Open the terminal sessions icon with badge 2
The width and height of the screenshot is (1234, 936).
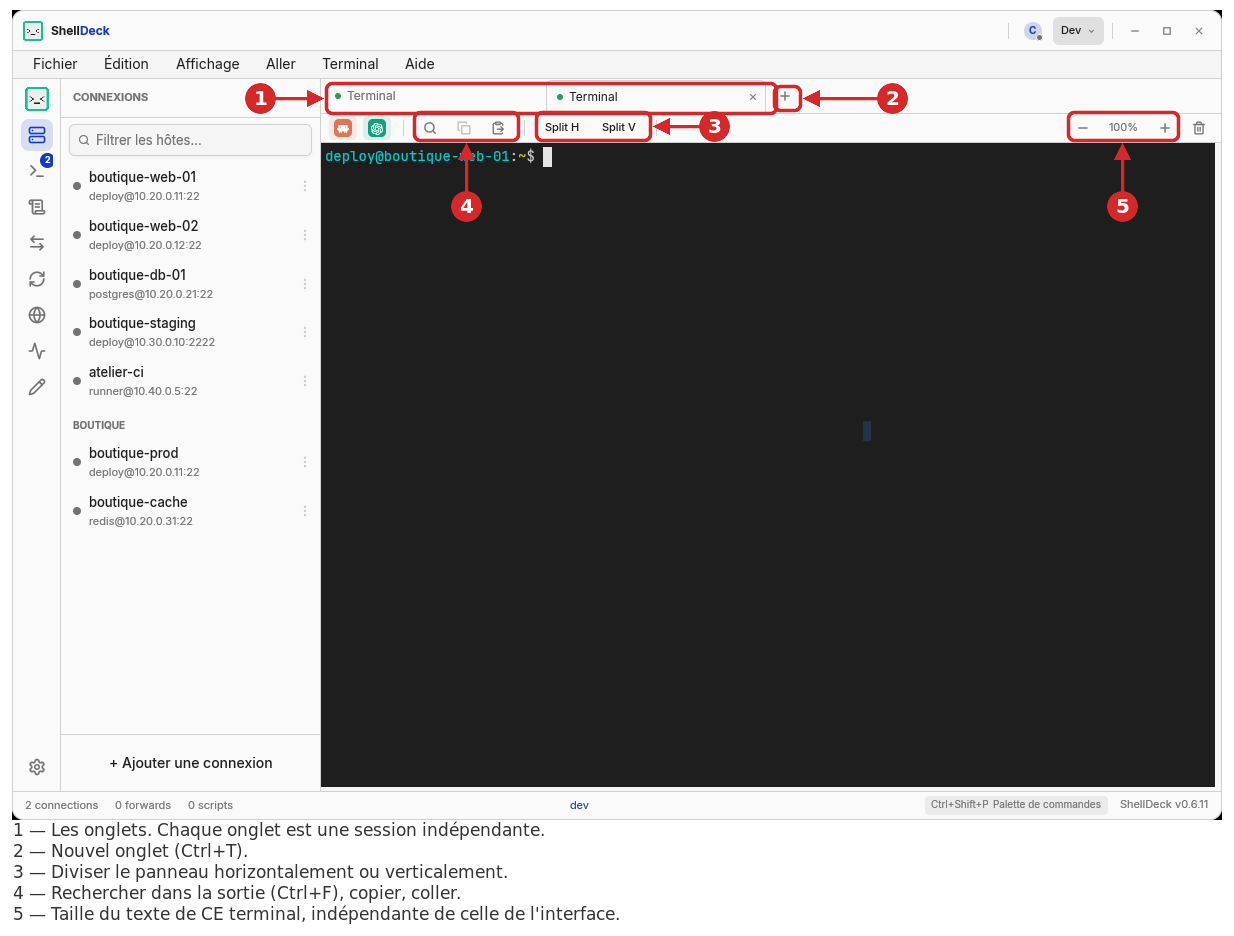tap(37, 170)
